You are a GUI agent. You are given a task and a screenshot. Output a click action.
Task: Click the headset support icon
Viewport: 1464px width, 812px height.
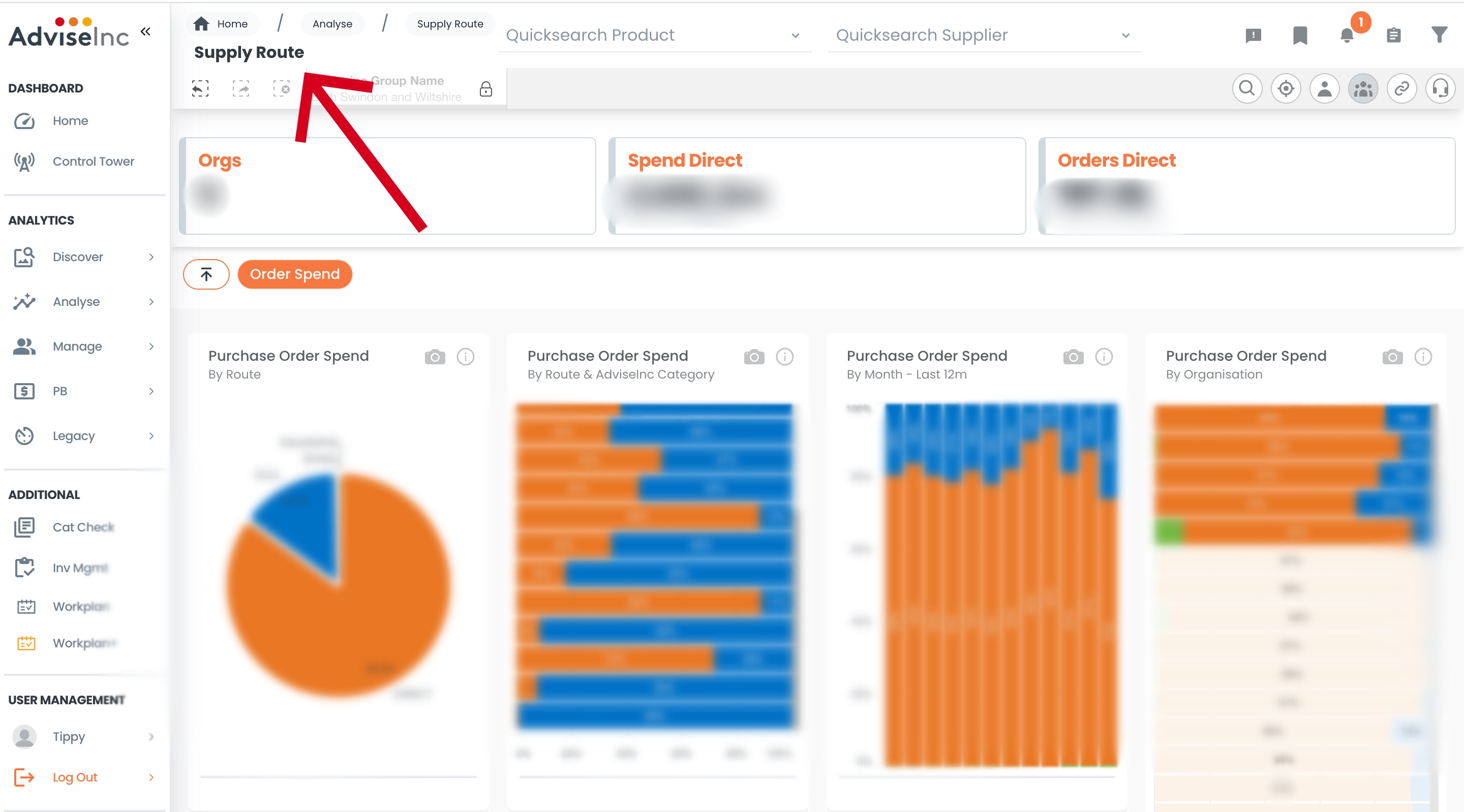pos(1440,88)
